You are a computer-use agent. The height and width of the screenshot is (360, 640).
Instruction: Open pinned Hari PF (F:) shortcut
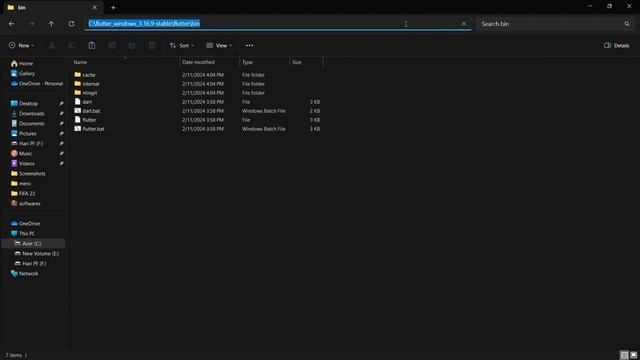click(31, 143)
